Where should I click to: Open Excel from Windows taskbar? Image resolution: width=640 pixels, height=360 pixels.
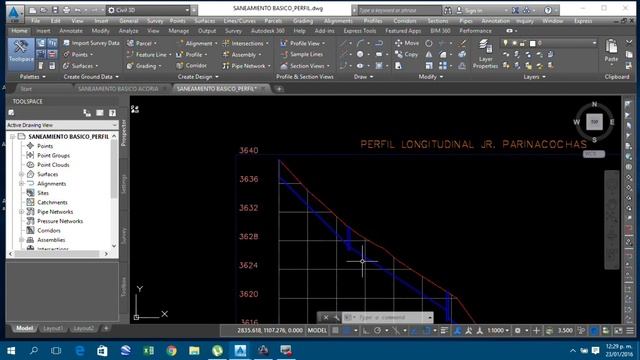[x=149, y=350]
